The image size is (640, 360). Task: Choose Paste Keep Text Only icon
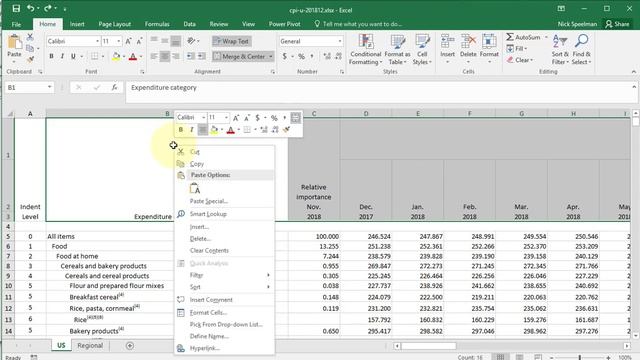point(195,188)
